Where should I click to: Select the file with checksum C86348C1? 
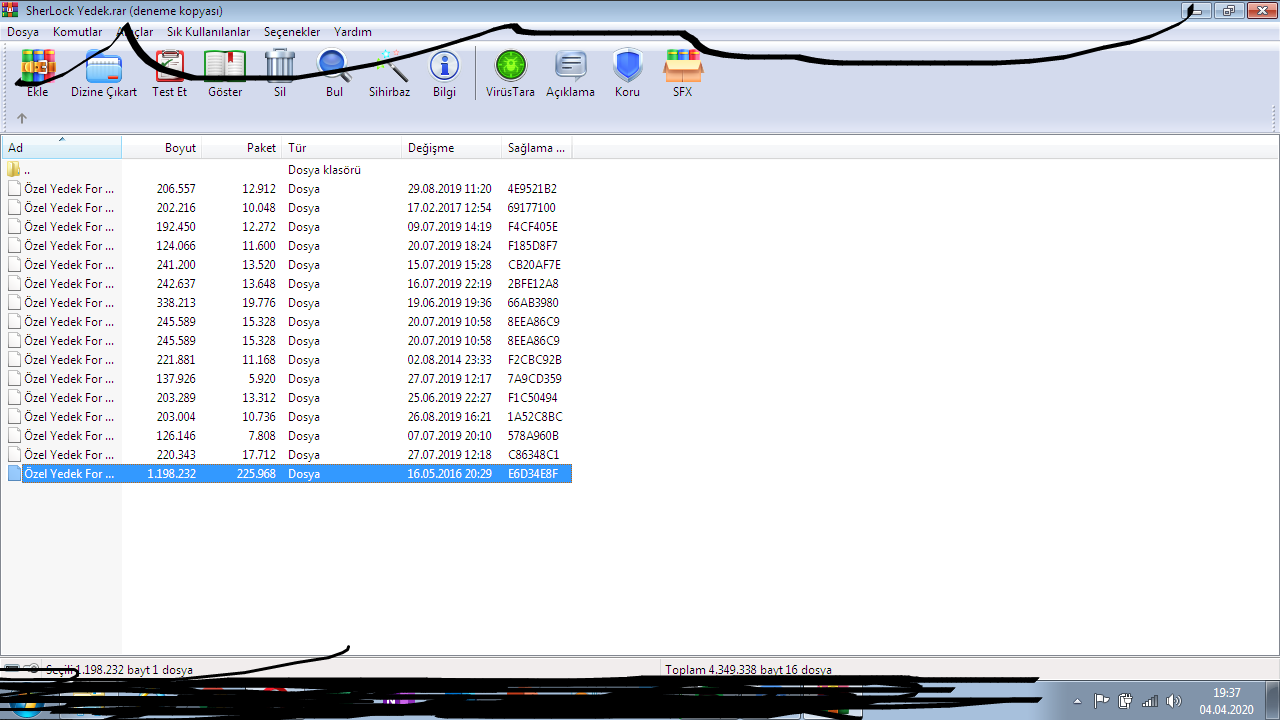pyautogui.click(x=287, y=455)
